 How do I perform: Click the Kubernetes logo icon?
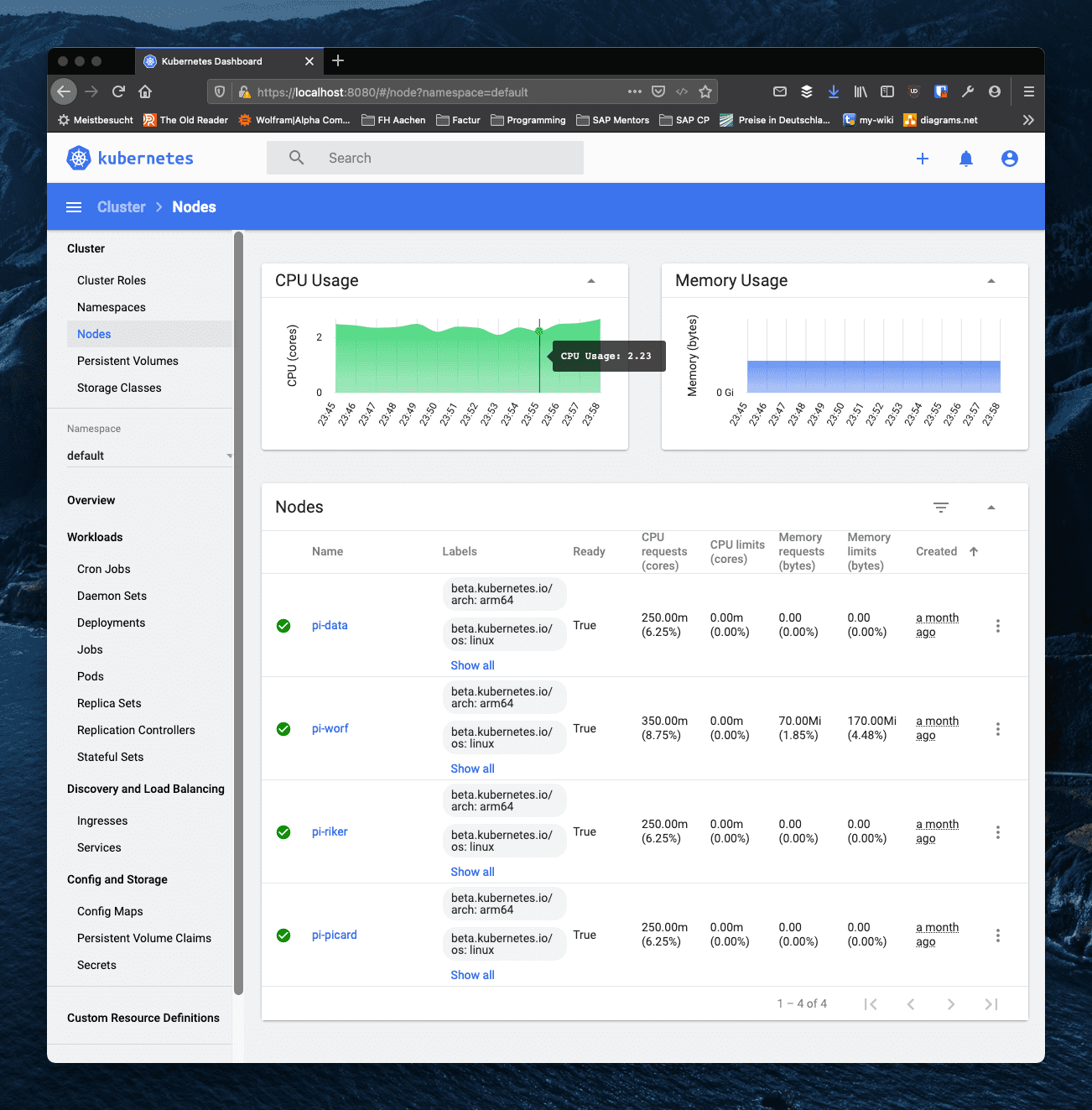click(79, 158)
